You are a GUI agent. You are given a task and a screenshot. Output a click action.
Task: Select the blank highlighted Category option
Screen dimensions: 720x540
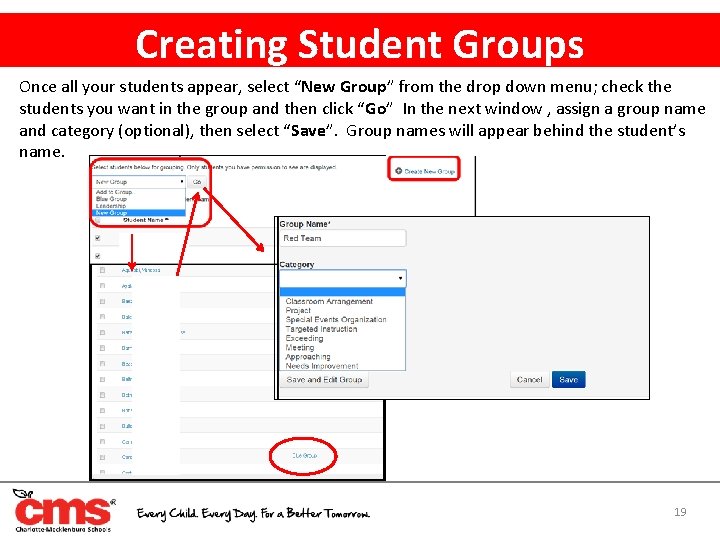[343, 292]
